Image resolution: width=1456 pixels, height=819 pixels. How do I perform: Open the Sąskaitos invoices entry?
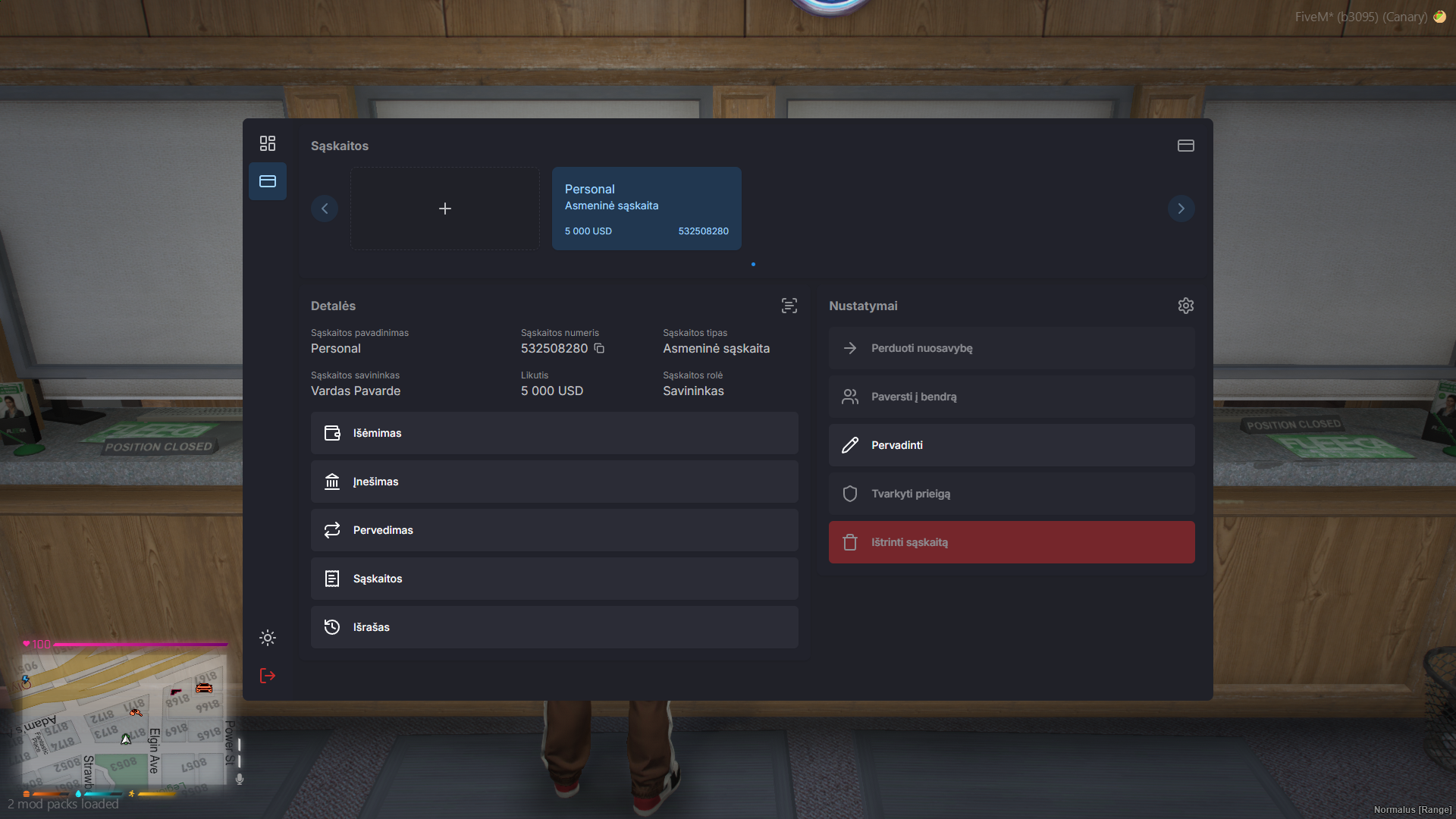(554, 579)
